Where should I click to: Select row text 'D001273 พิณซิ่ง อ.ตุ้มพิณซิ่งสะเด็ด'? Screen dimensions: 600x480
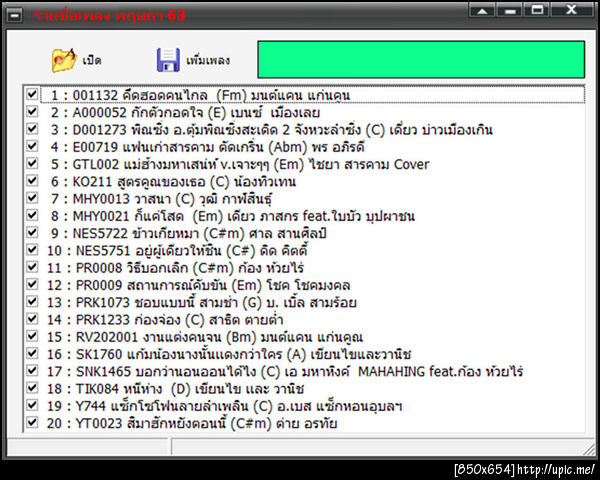click(175, 130)
